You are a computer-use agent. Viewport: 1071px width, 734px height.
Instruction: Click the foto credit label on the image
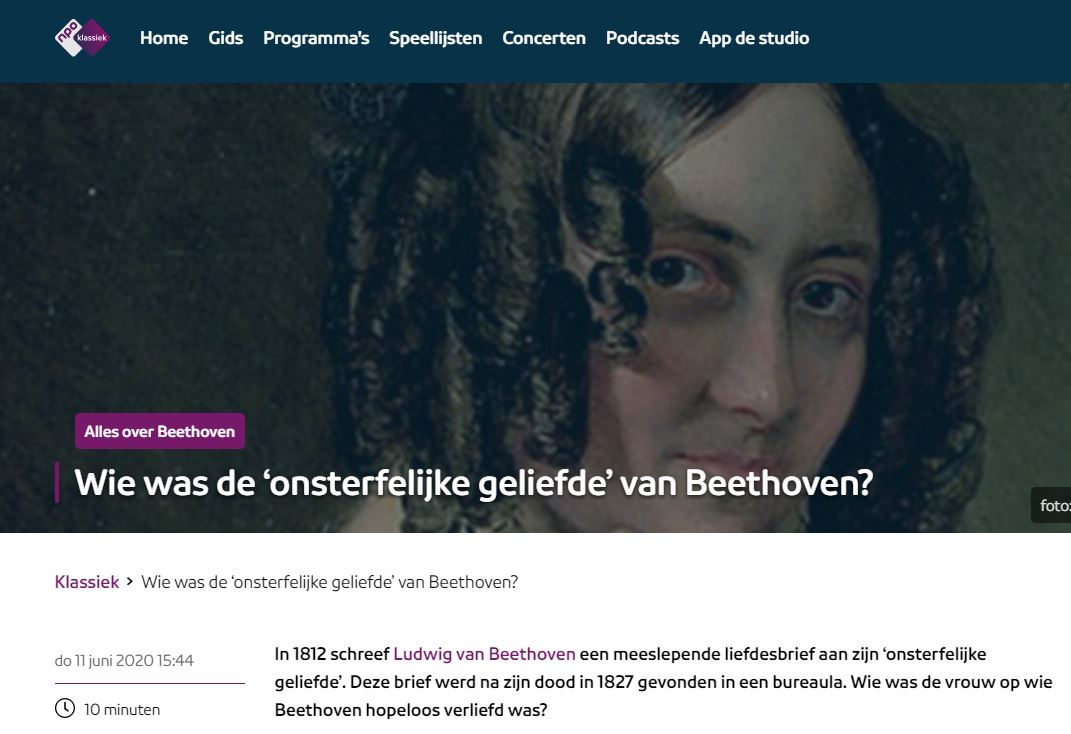tap(1052, 505)
